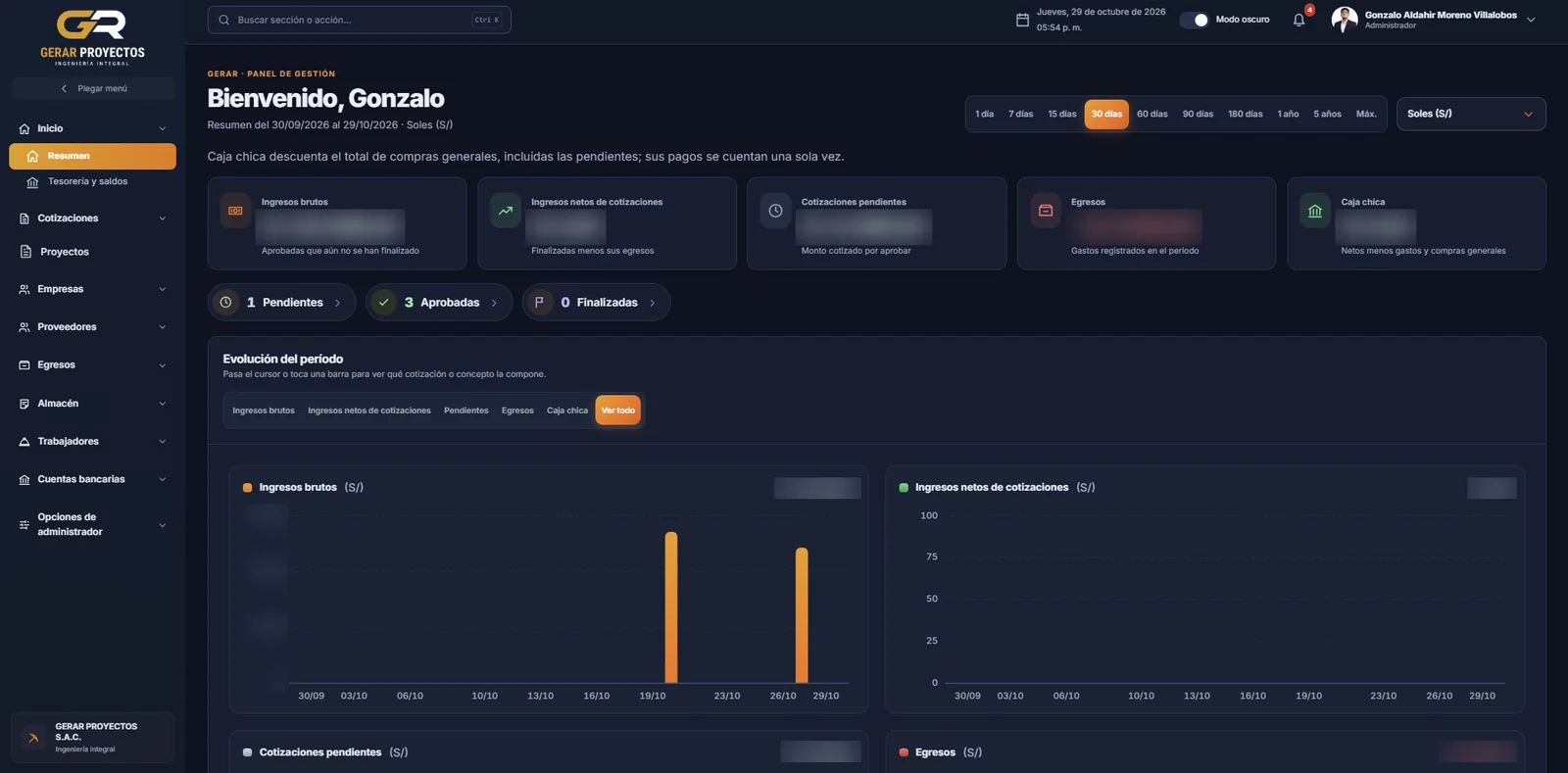Click the first orange bar in Ingresos brutos chart
This screenshot has height=773, width=1568.
pyautogui.click(x=671, y=607)
